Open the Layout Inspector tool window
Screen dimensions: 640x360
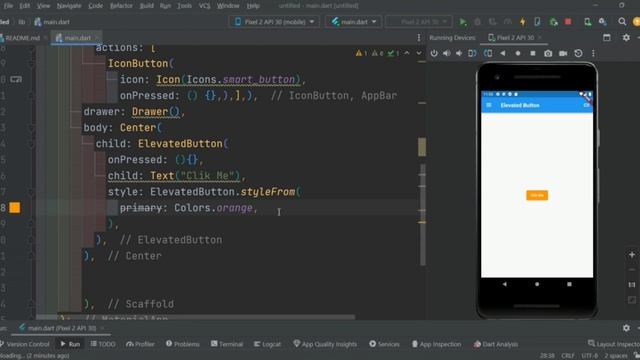614,344
